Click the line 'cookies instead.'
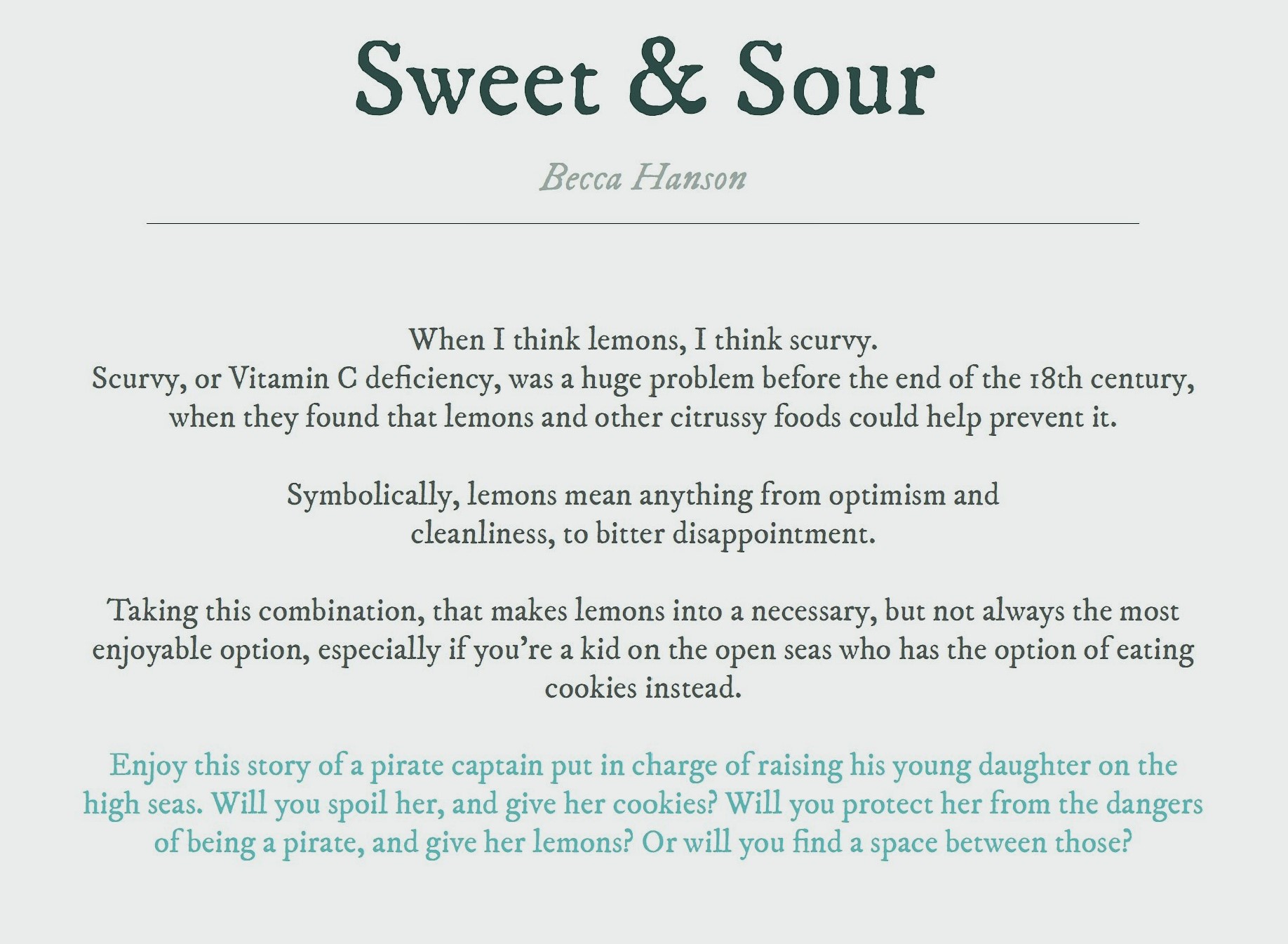This screenshot has height=944, width=1288. click(x=643, y=688)
